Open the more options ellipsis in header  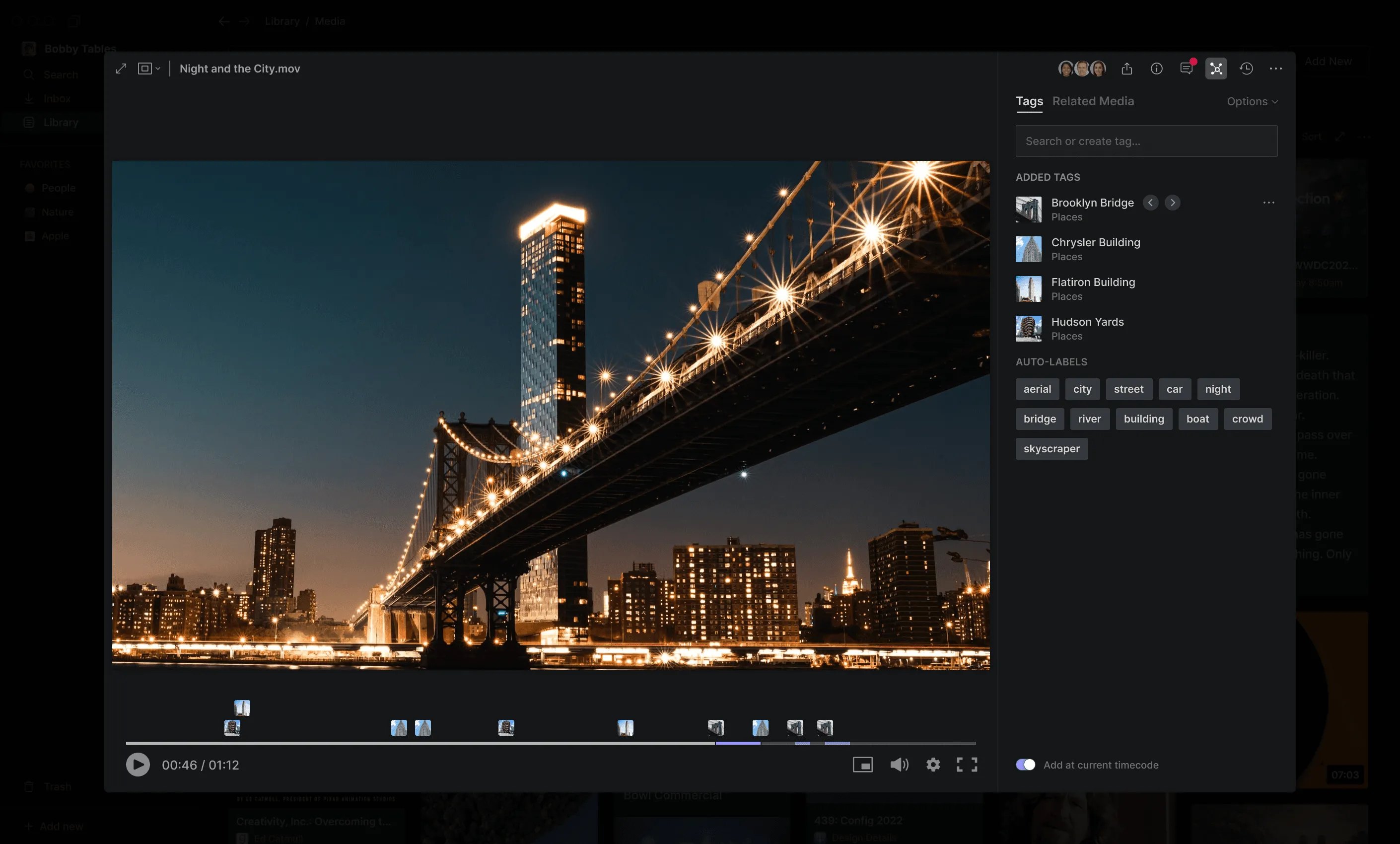point(1275,69)
